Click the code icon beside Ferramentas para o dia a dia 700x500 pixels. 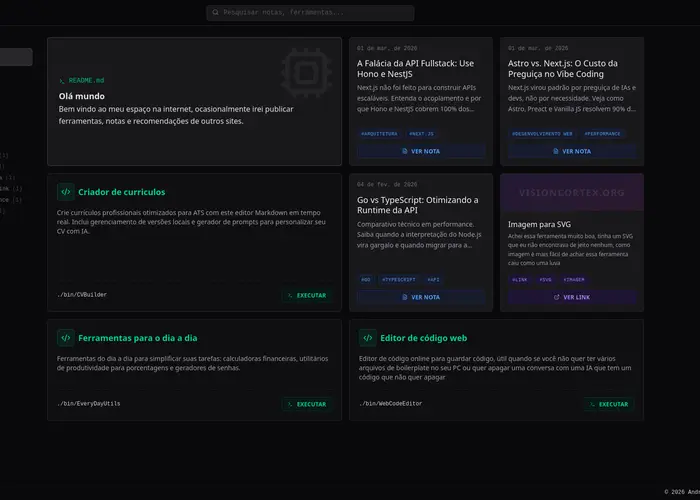click(x=66, y=338)
